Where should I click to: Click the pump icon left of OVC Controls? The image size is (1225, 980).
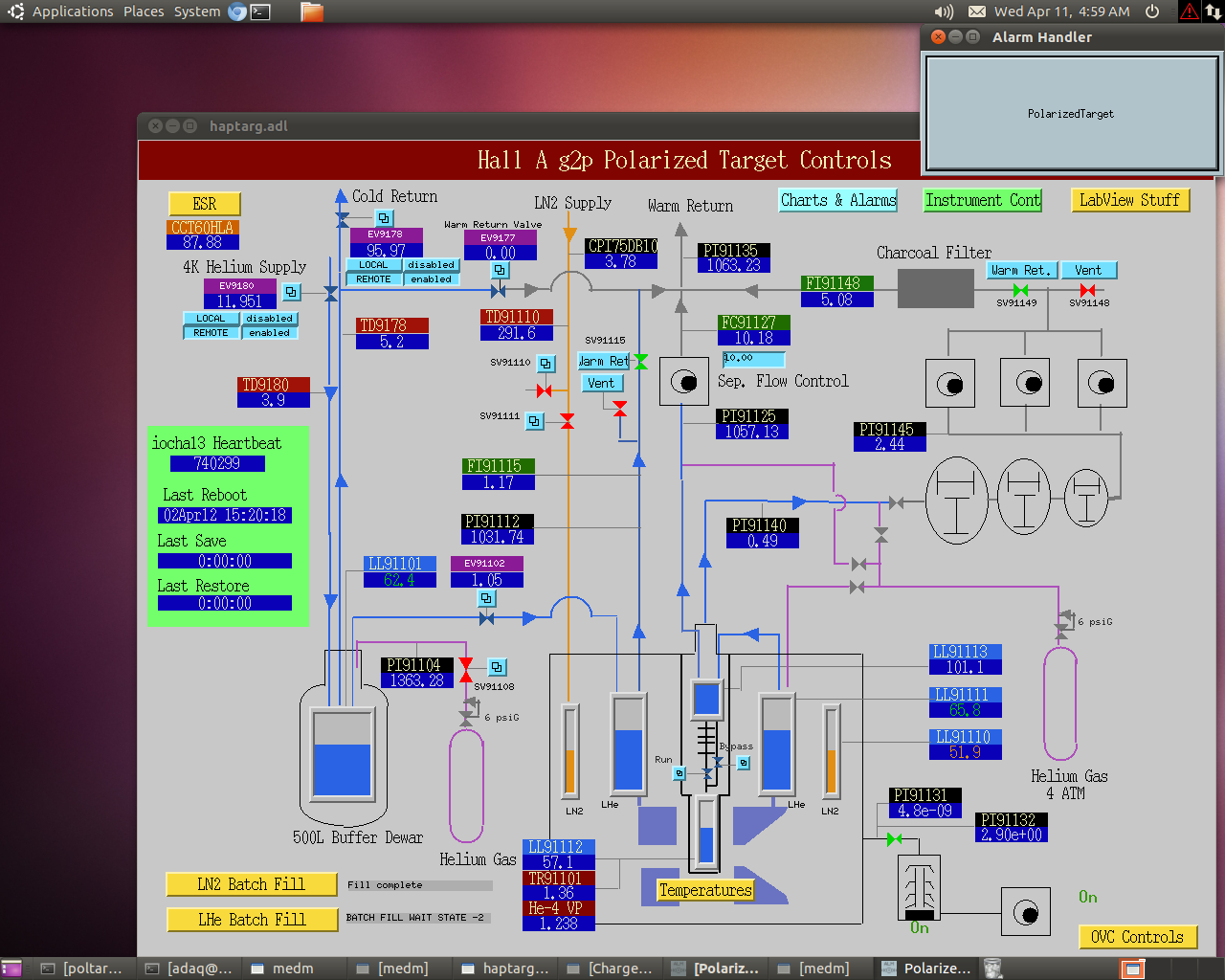point(1026,912)
